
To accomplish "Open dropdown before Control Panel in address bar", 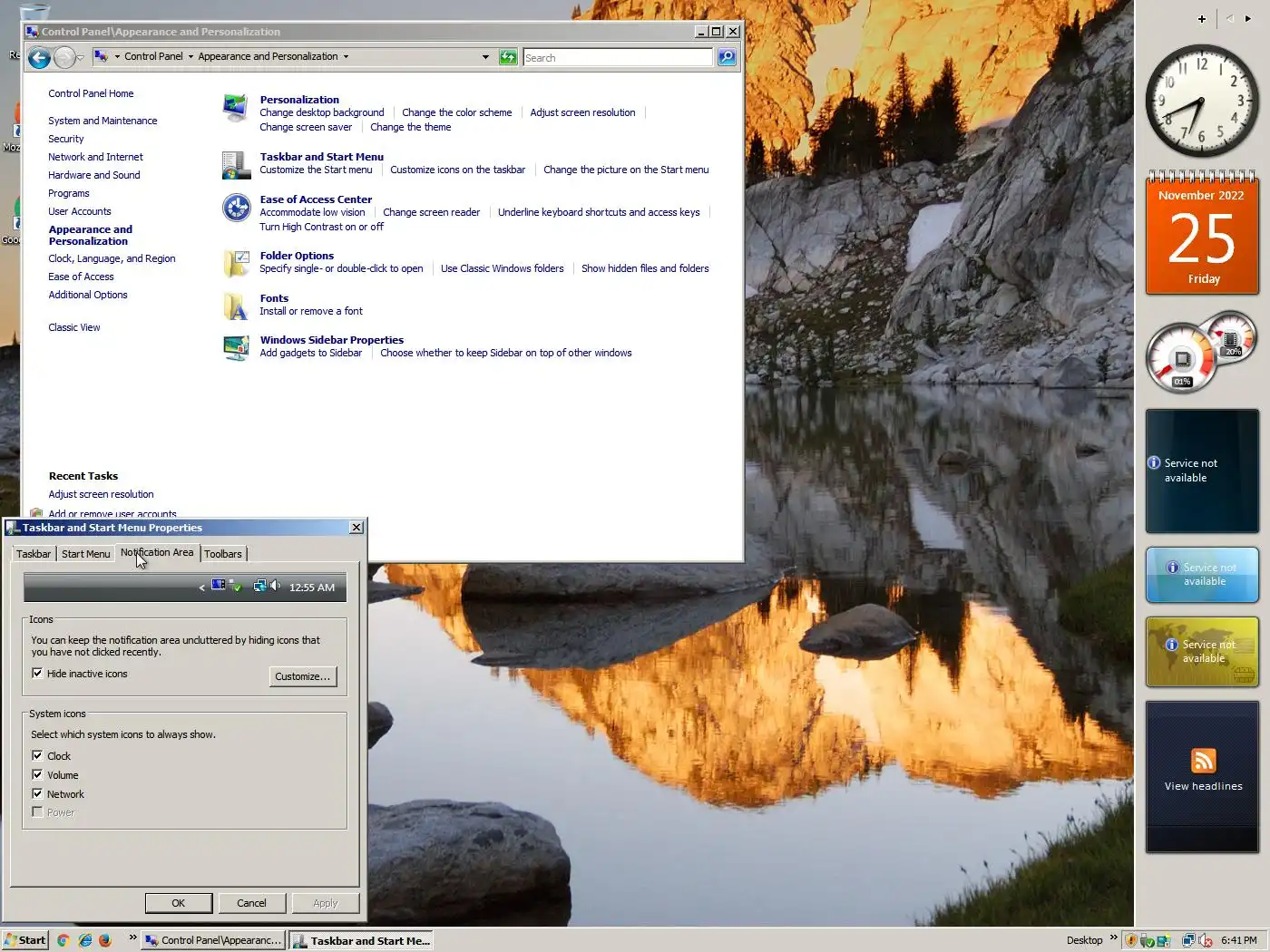I will pos(117,56).
